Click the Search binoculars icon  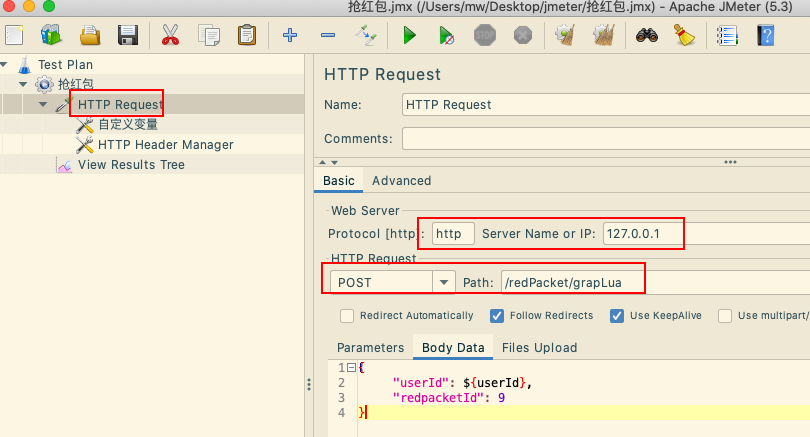(x=647, y=36)
